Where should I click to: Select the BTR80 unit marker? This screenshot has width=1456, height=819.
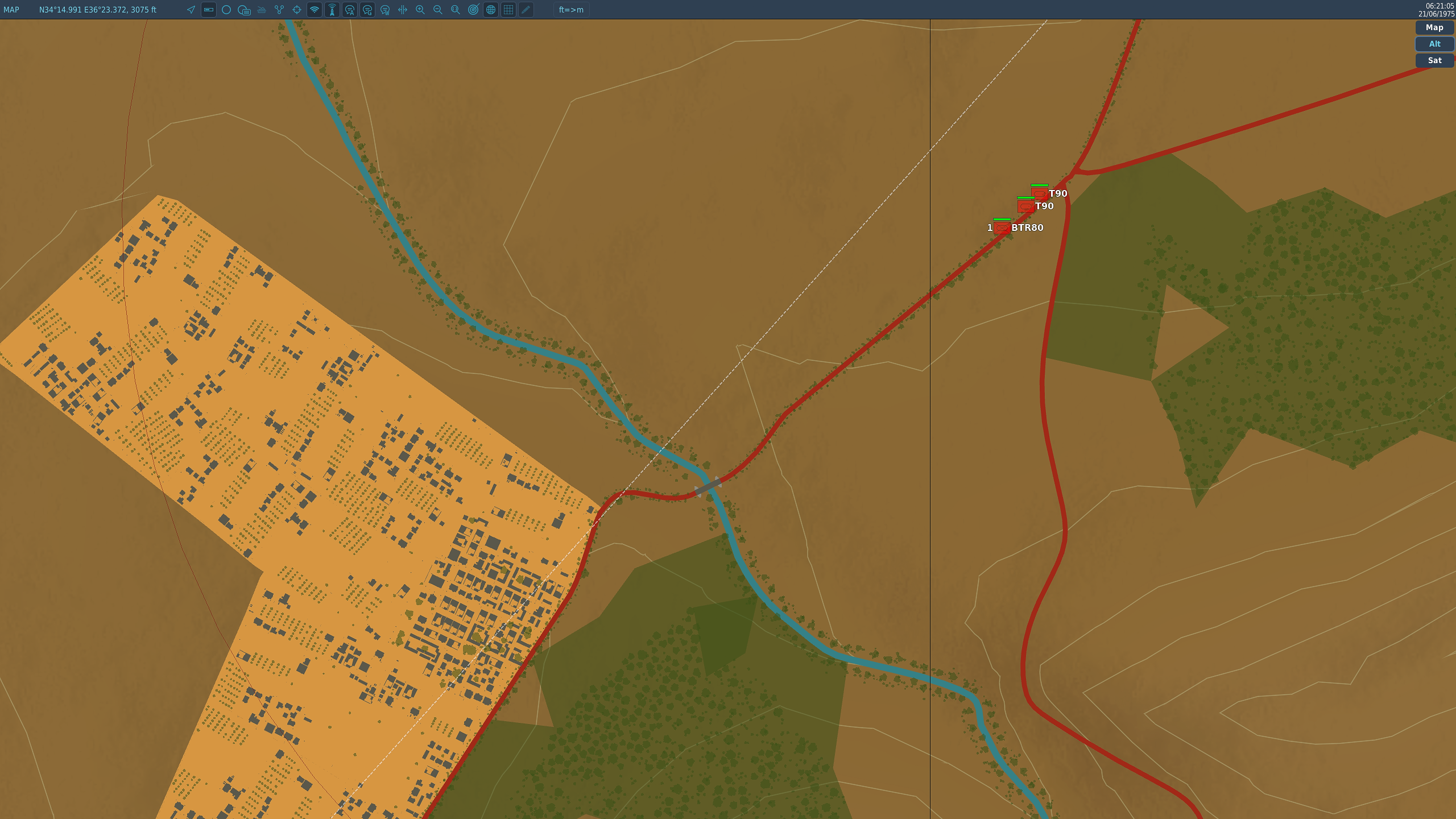point(1002,227)
